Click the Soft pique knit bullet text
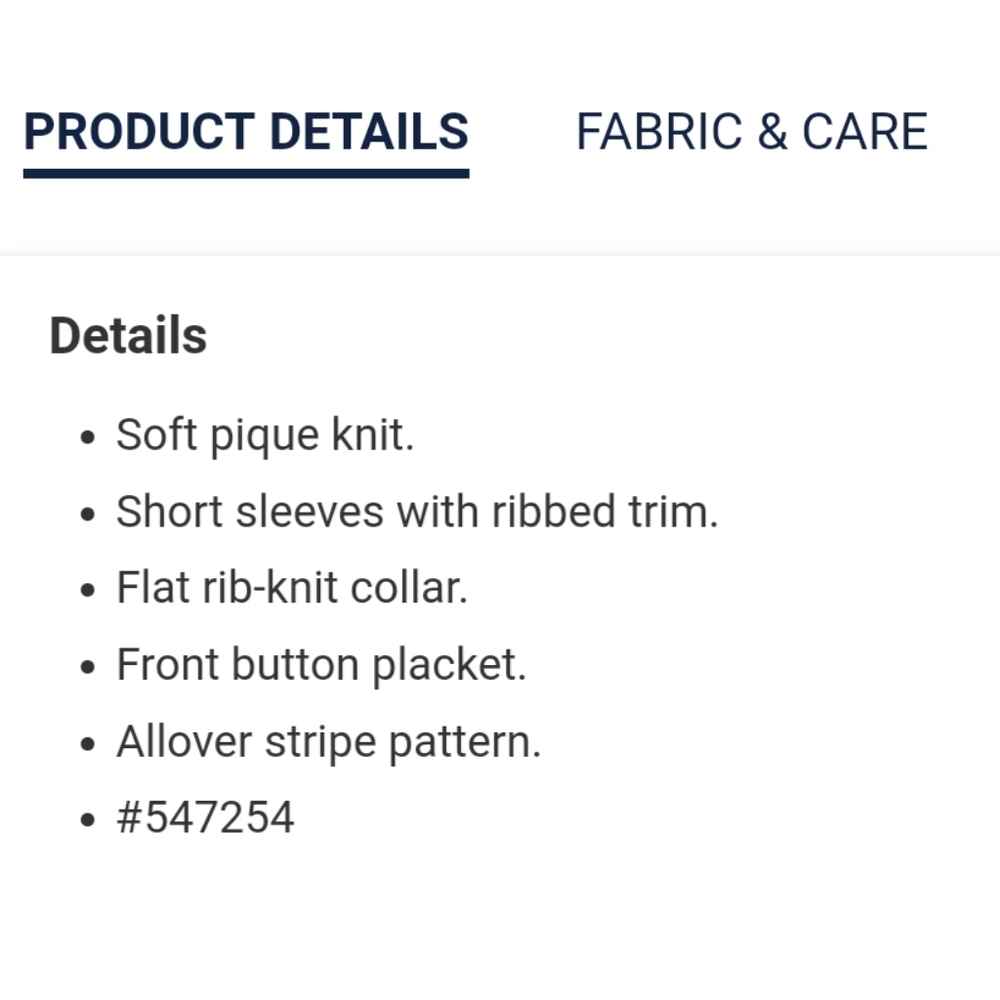Image resolution: width=1000 pixels, height=1000 pixels. 264,434
